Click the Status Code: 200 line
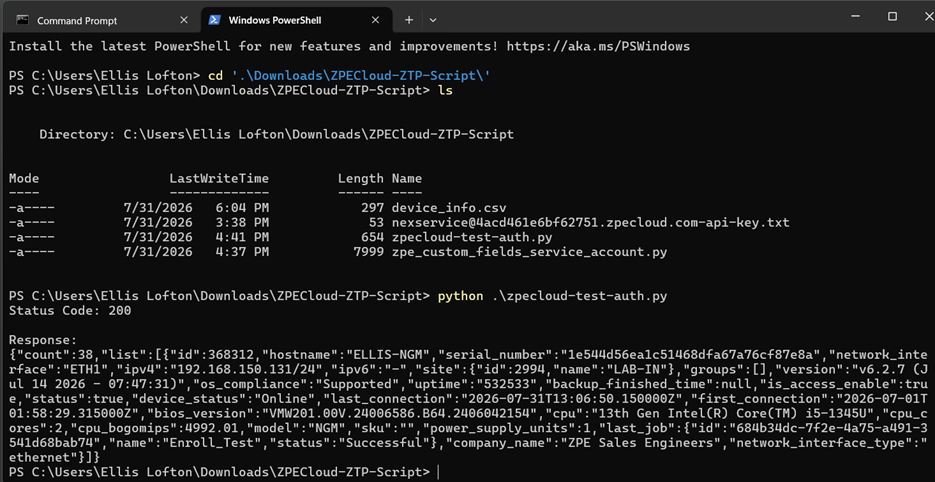The height and width of the screenshot is (482, 935). (x=70, y=311)
